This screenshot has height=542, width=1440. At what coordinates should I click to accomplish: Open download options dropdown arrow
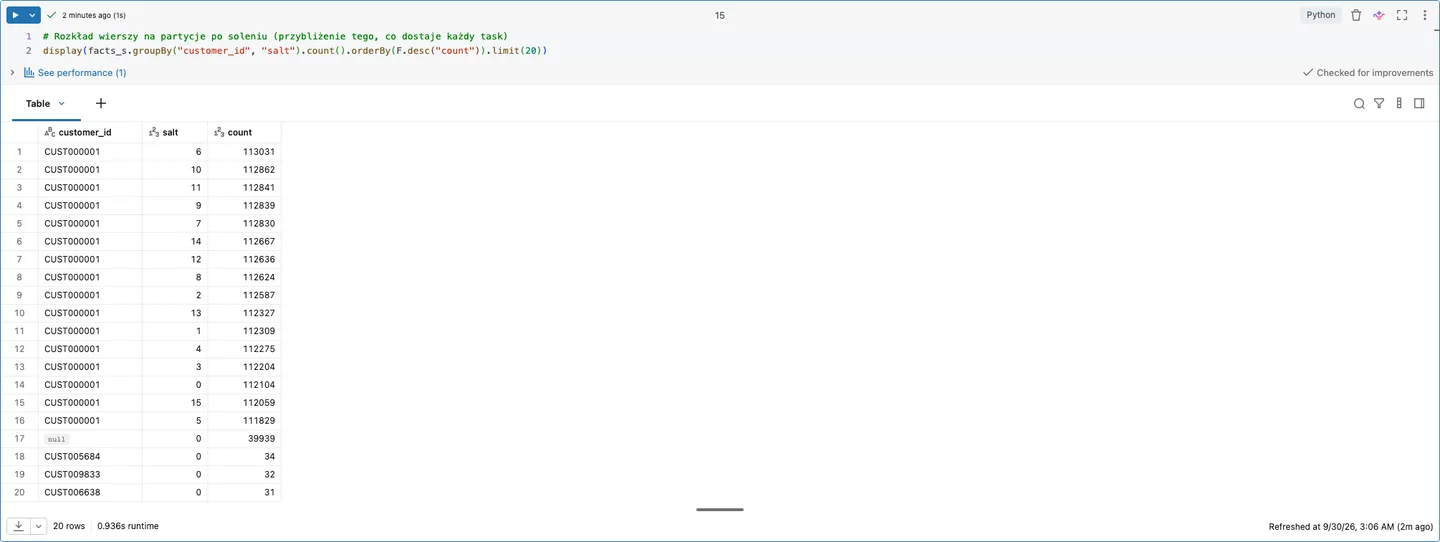click(39, 526)
